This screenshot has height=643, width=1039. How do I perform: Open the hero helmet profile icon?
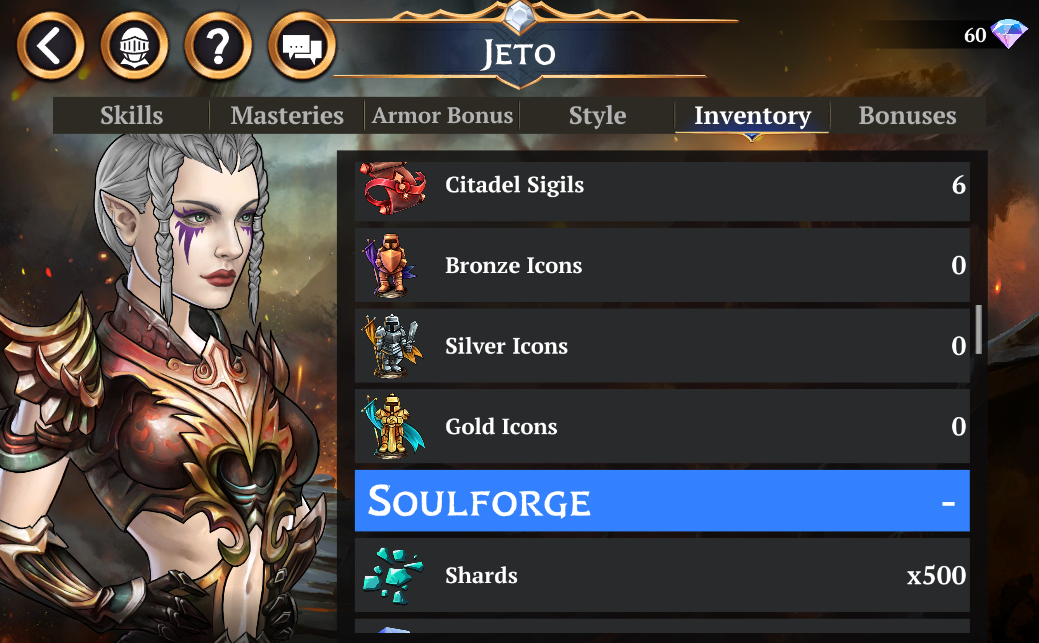[x=135, y=46]
